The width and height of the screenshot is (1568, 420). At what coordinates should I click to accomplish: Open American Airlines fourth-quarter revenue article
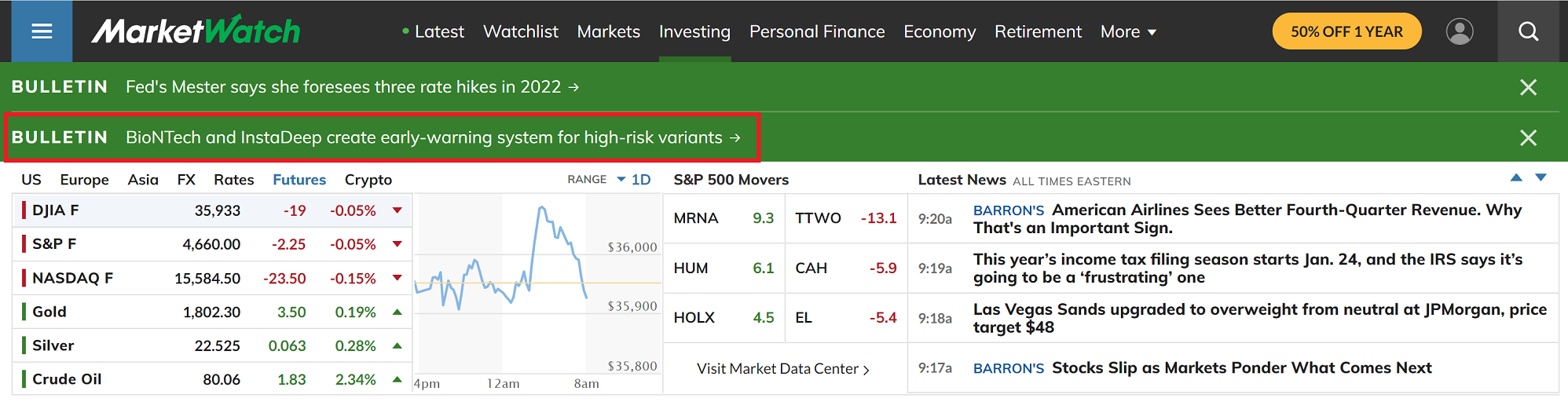tap(1247, 219)
